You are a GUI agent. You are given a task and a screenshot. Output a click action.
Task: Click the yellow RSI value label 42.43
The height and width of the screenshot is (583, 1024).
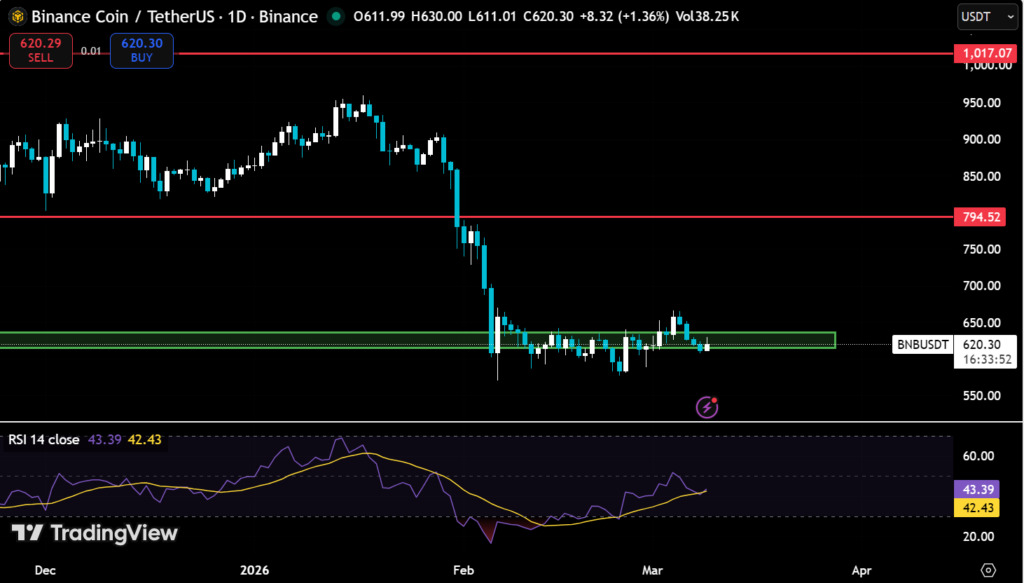click(978, 508)
